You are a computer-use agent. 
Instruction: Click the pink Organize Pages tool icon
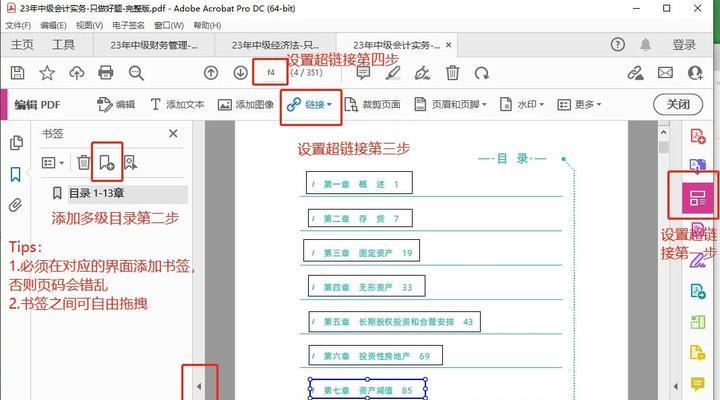[x=698, y=198]
